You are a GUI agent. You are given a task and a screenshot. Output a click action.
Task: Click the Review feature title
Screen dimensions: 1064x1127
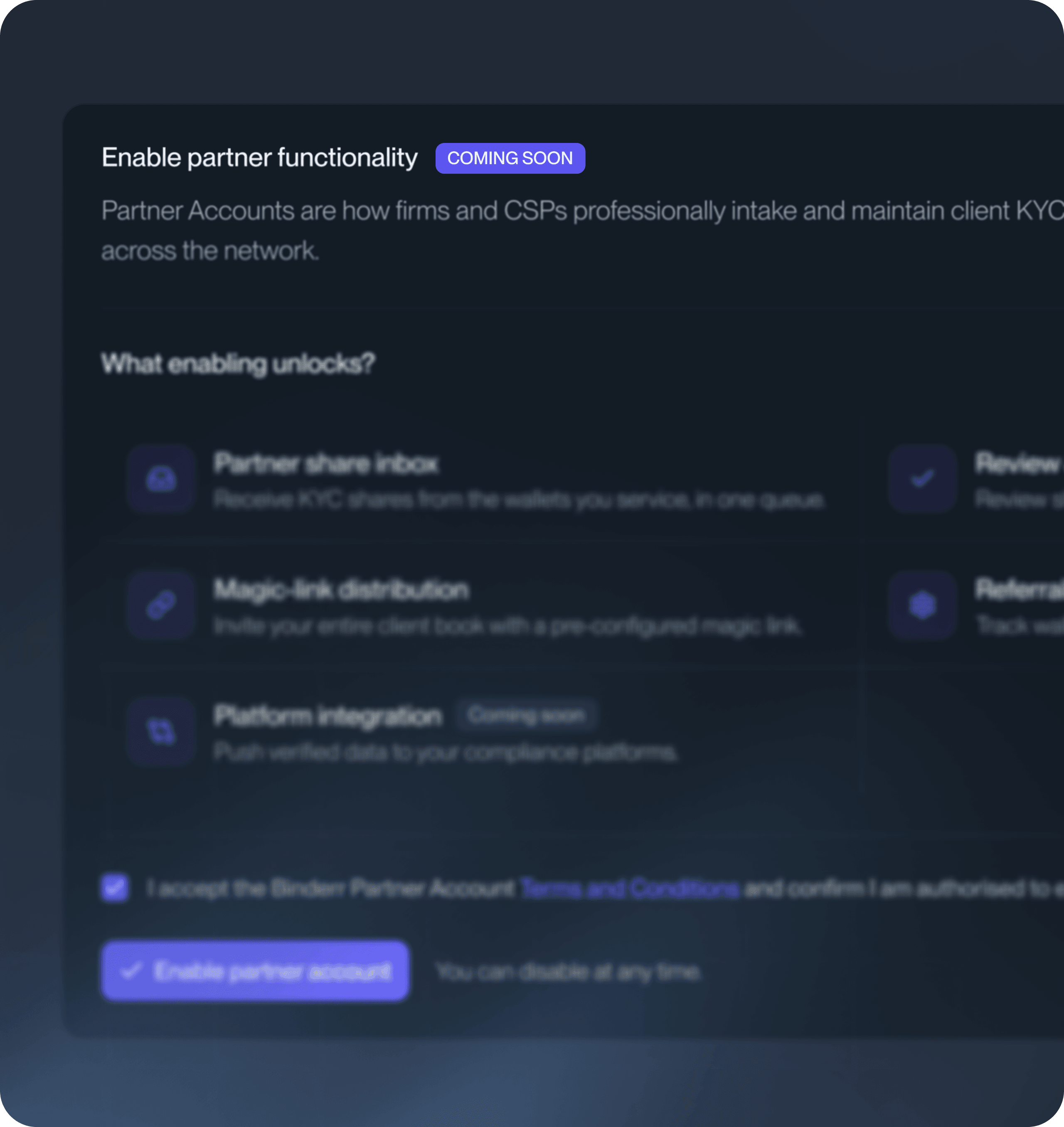pyautogui.click(x=1019, y=463)
